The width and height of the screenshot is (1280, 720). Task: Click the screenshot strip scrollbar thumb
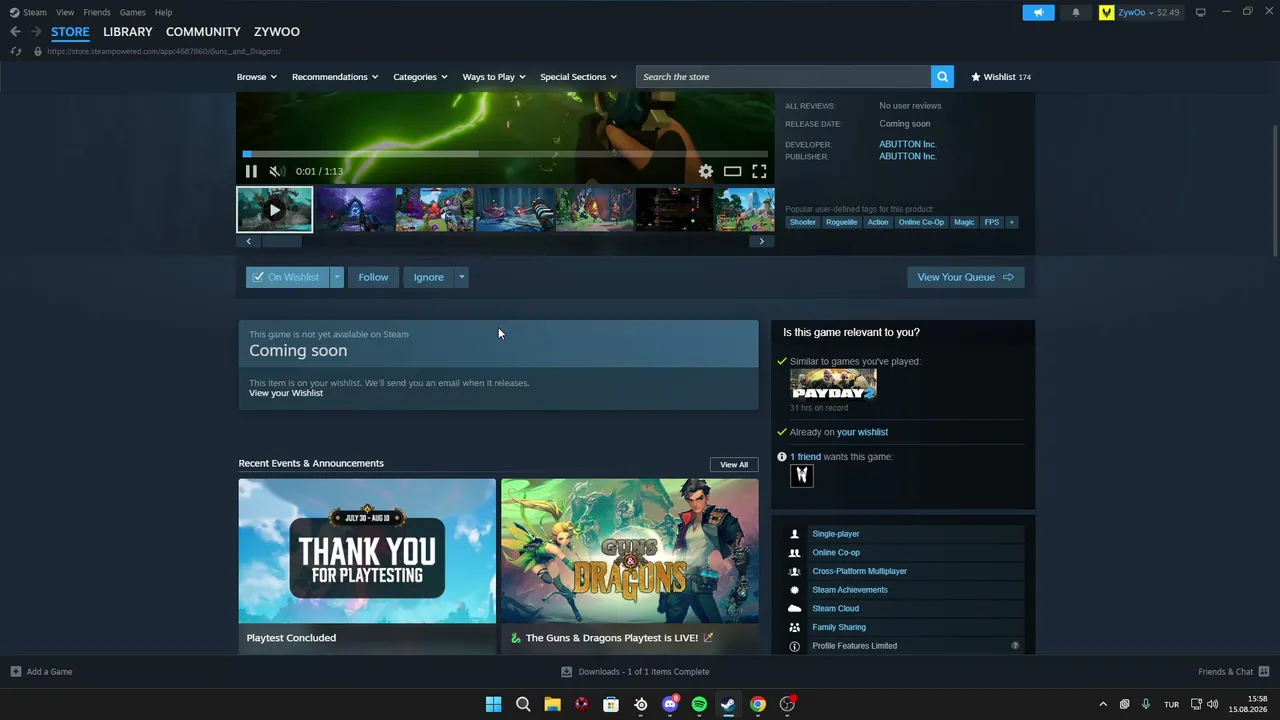(282, 241)
